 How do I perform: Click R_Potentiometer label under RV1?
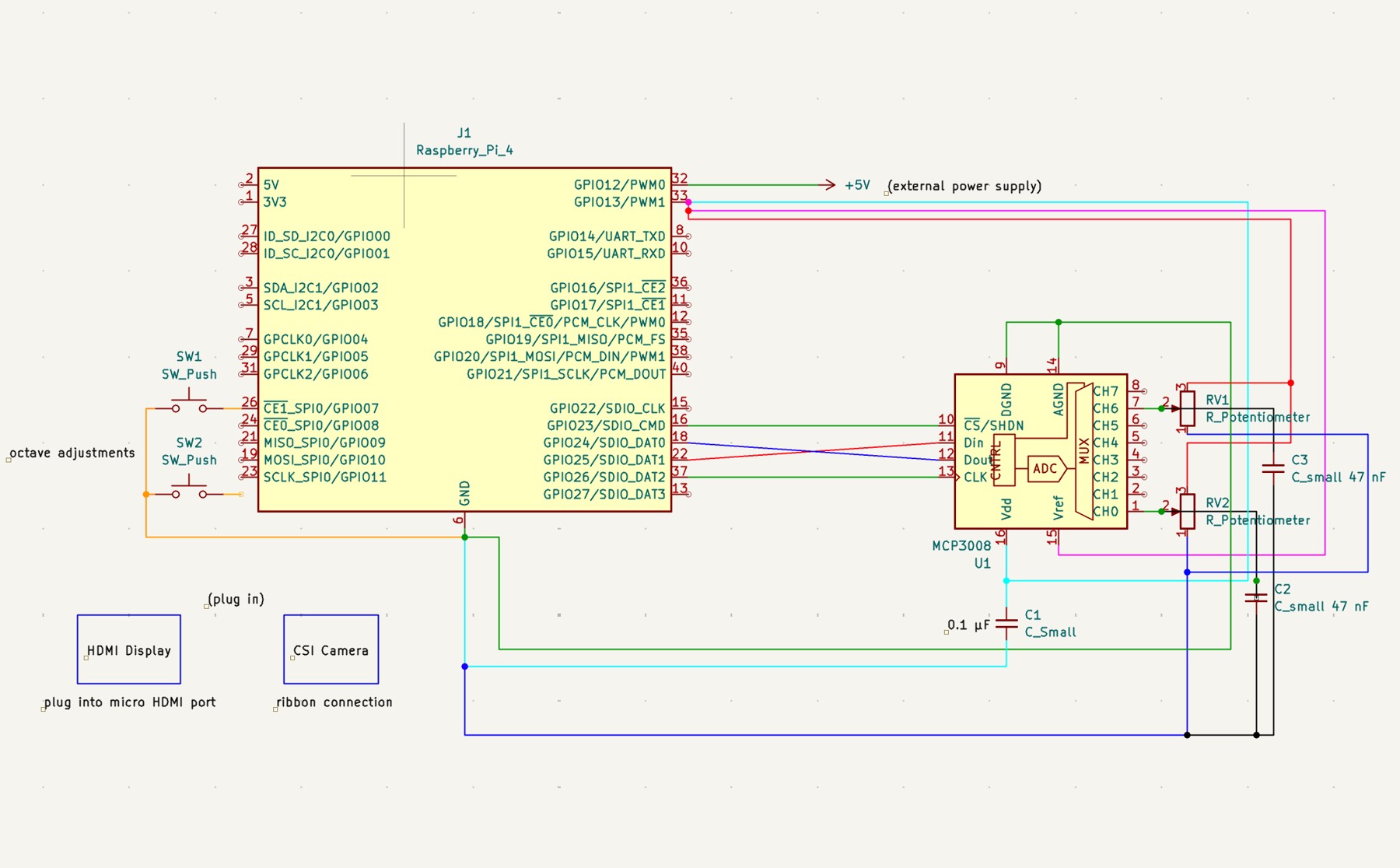[x=1258, y=417]
